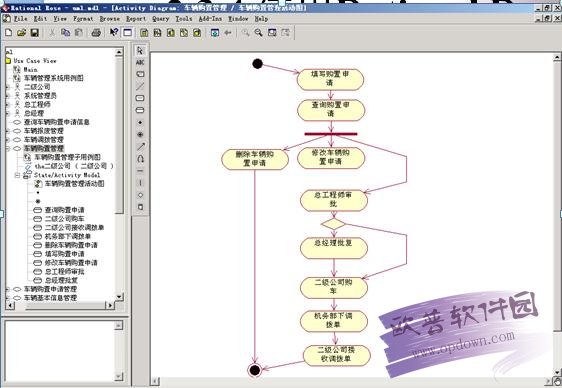562x388 pixels.
Task: Click the Browse State Machine Diagram icon
Action: 184,33
